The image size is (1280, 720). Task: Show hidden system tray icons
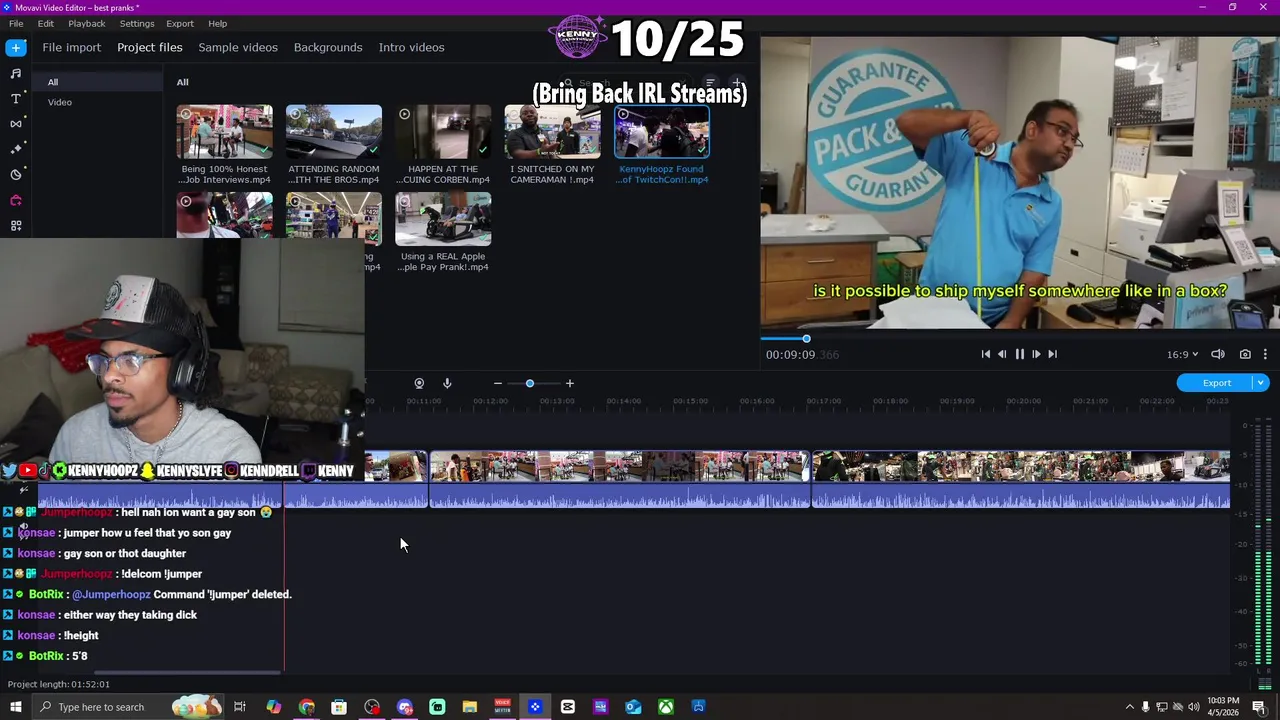coord(1130,707)
